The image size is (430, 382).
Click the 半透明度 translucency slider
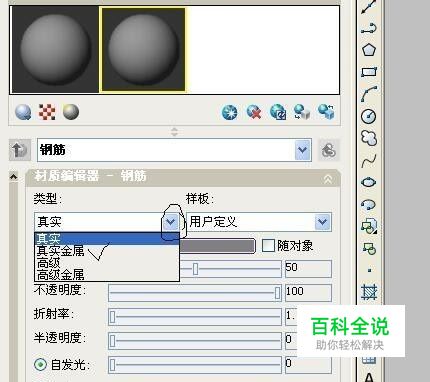(x=195, y=341)
